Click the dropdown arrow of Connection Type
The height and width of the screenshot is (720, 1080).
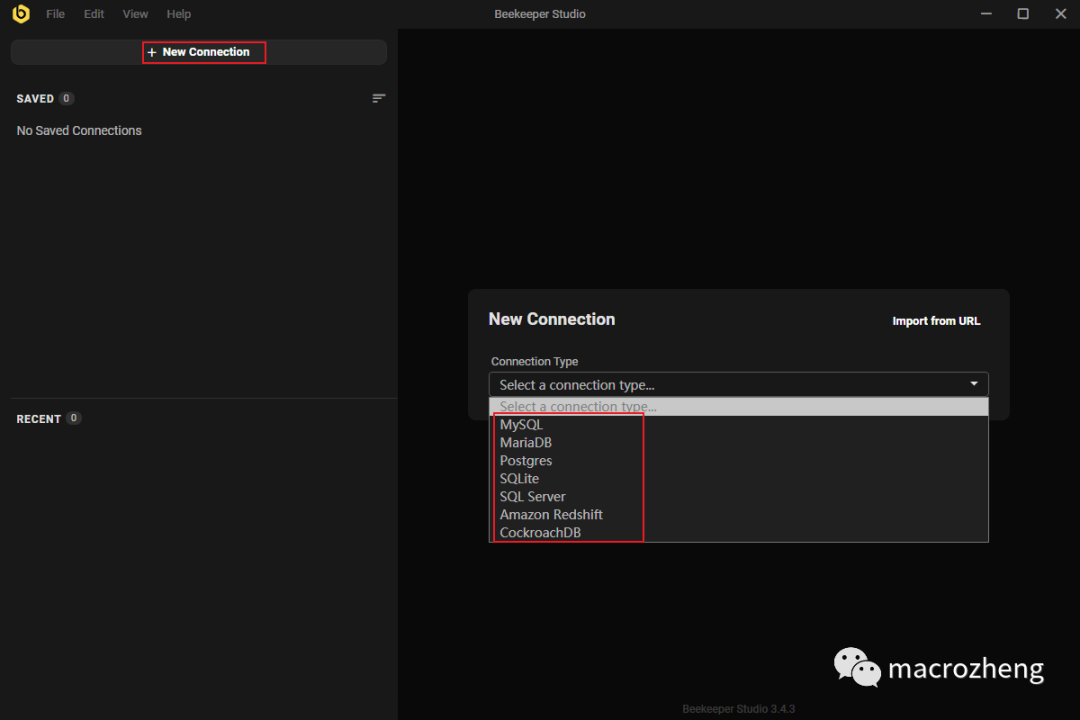pyautogui.click(x=974, y=384)
